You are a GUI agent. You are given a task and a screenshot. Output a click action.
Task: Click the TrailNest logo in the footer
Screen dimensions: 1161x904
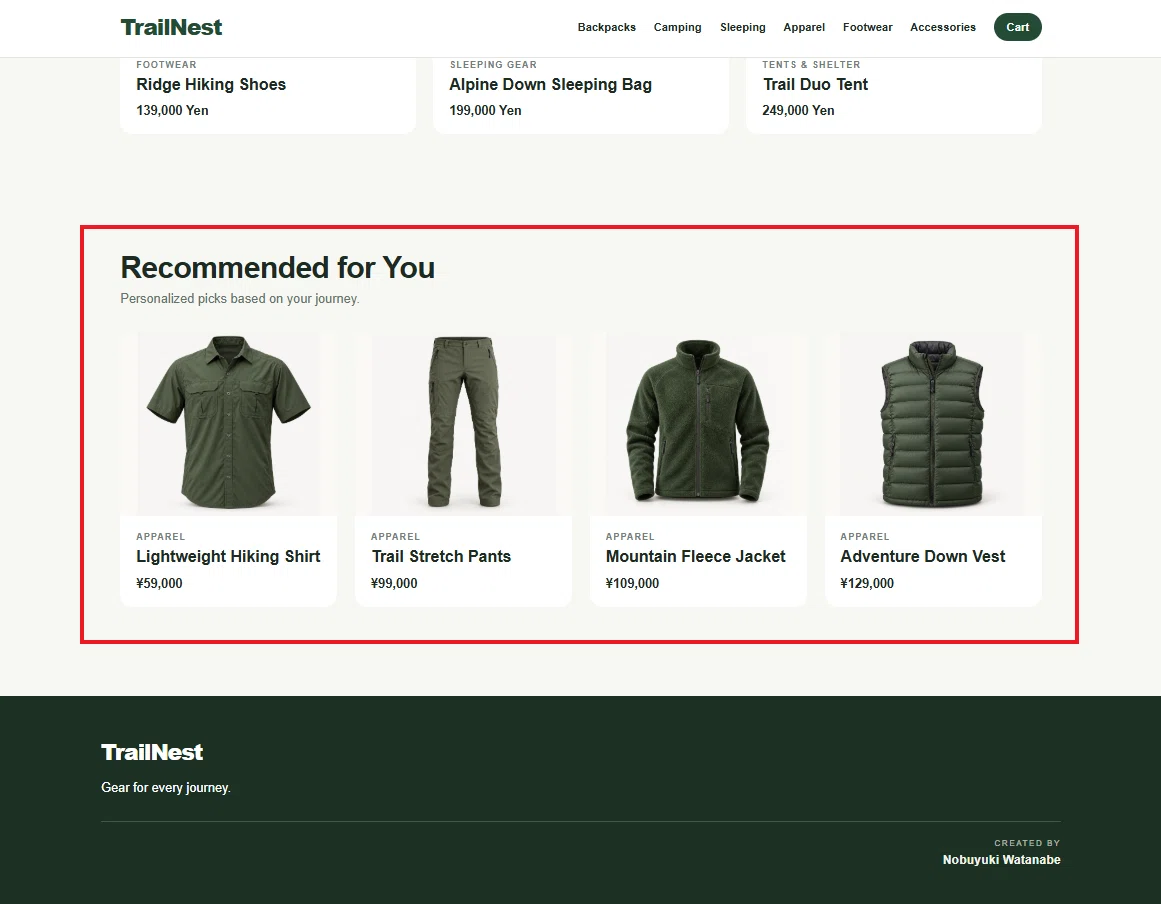pos(152,752)
